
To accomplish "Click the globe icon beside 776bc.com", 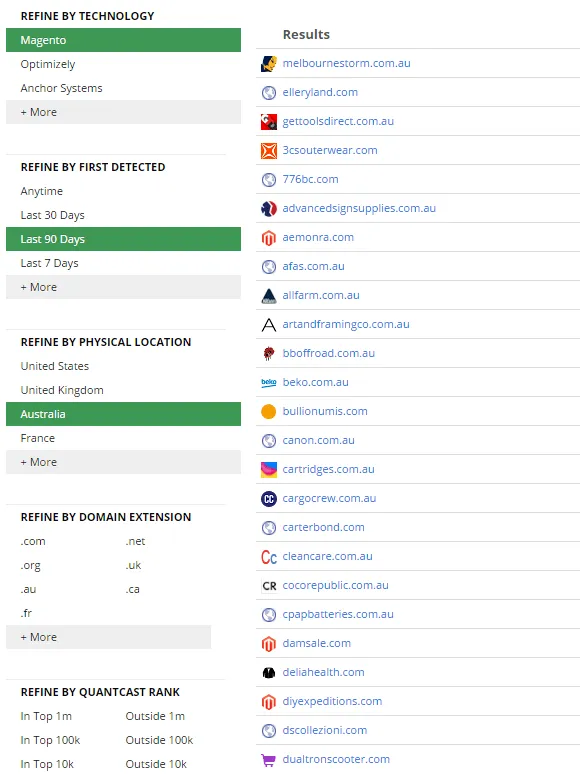I will click(269, 180).
